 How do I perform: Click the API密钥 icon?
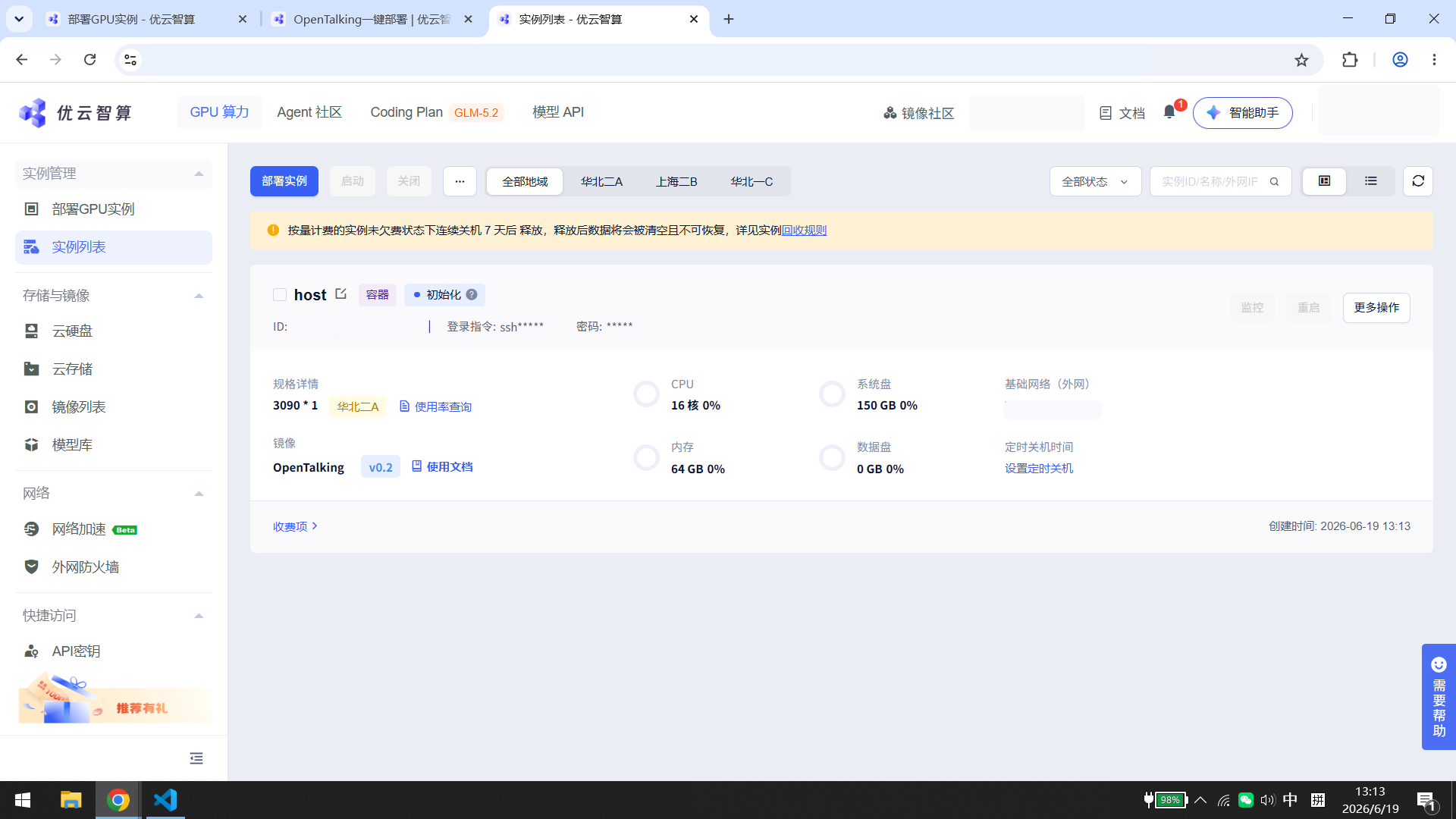click(x=31, y=651)
